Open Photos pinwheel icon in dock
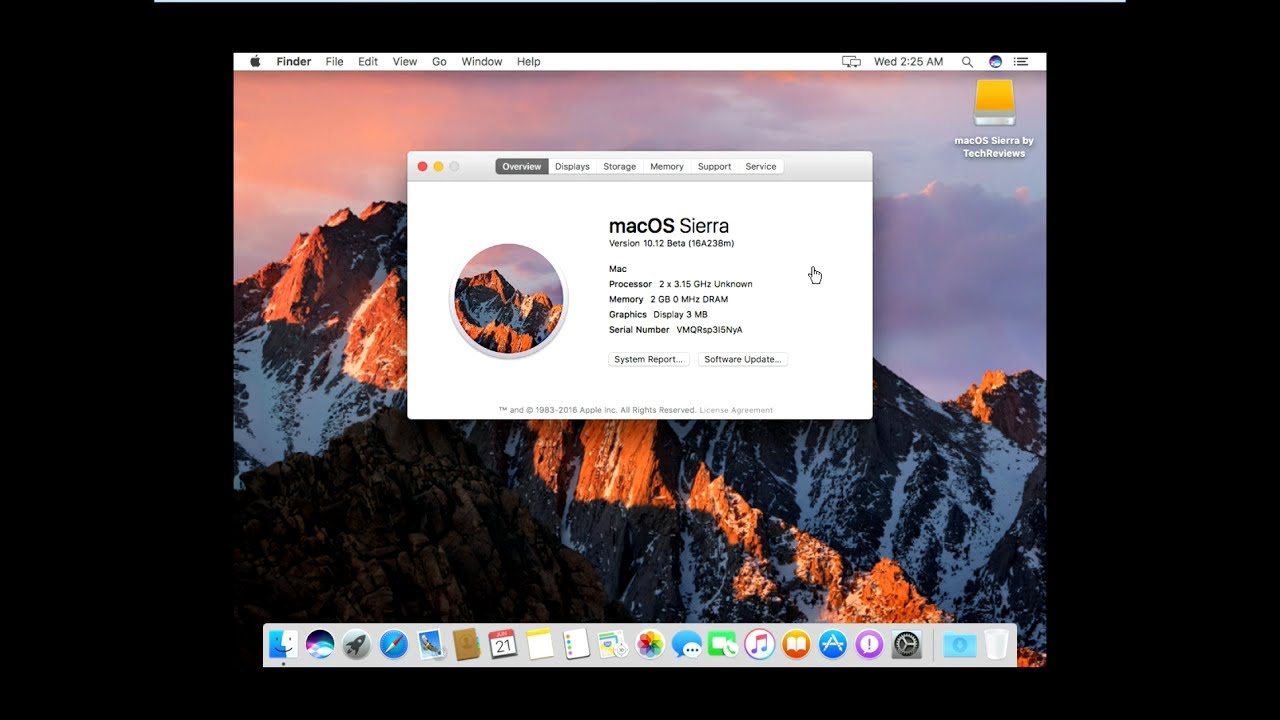1280x720 pixels. pos(650,645)
